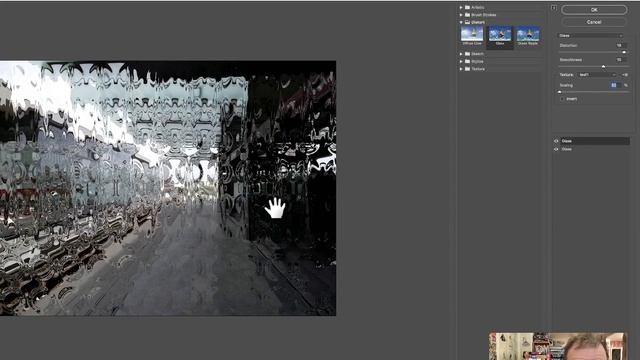Select the Ocean Ripple filter thumbnail

[528, 36]
